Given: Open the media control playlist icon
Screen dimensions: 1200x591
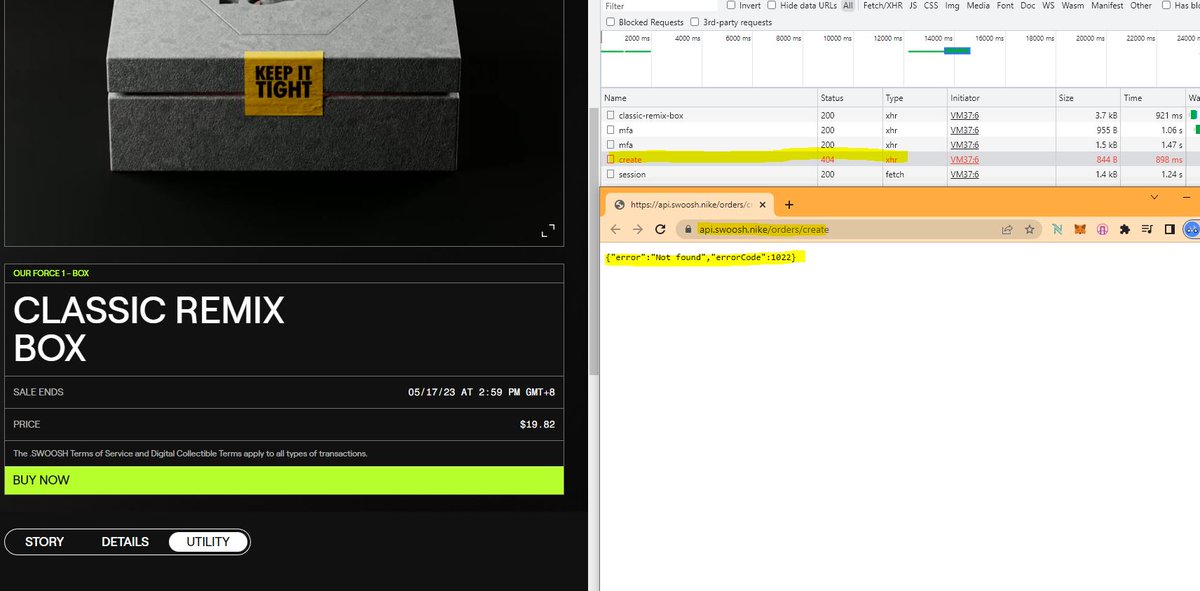Looking at the screenshot, I should (1147, 229).
